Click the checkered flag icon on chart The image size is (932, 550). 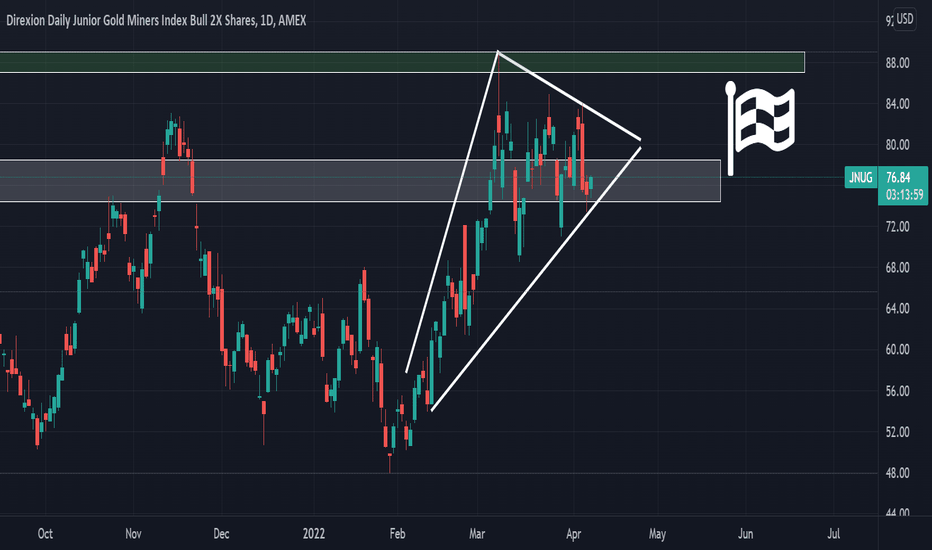coord(761,130)
